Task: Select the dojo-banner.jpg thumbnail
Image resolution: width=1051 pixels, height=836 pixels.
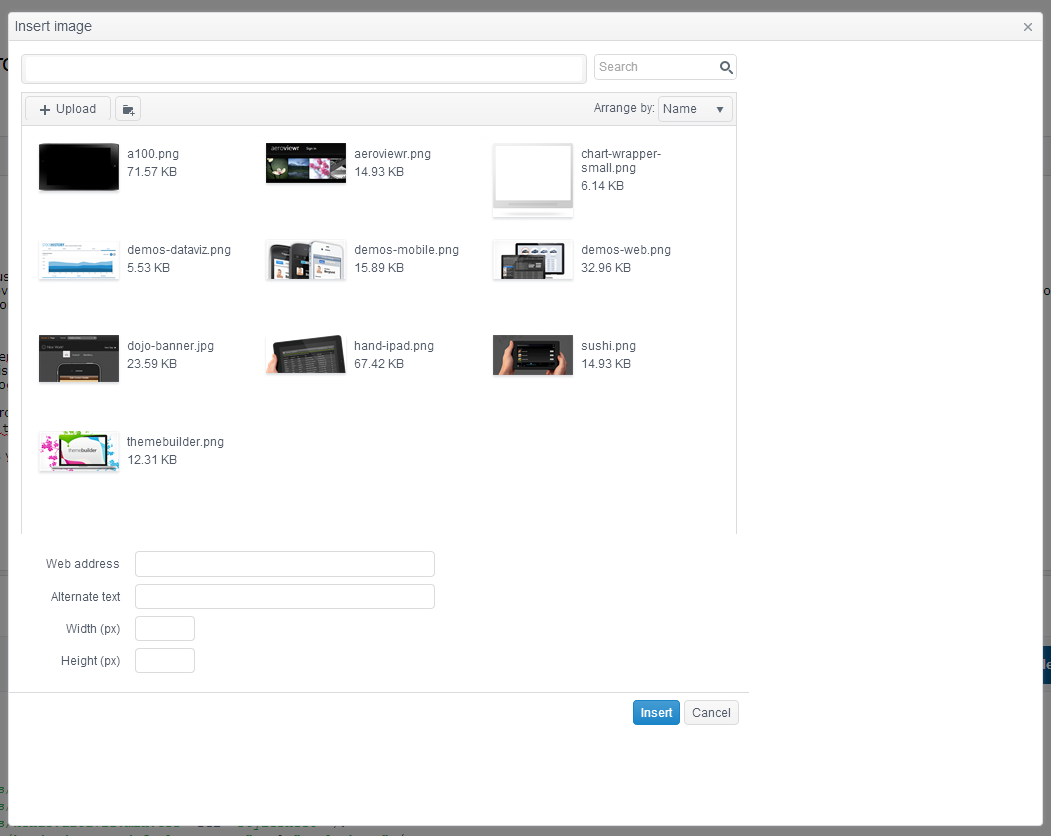Action: click(x=79, y=359)
